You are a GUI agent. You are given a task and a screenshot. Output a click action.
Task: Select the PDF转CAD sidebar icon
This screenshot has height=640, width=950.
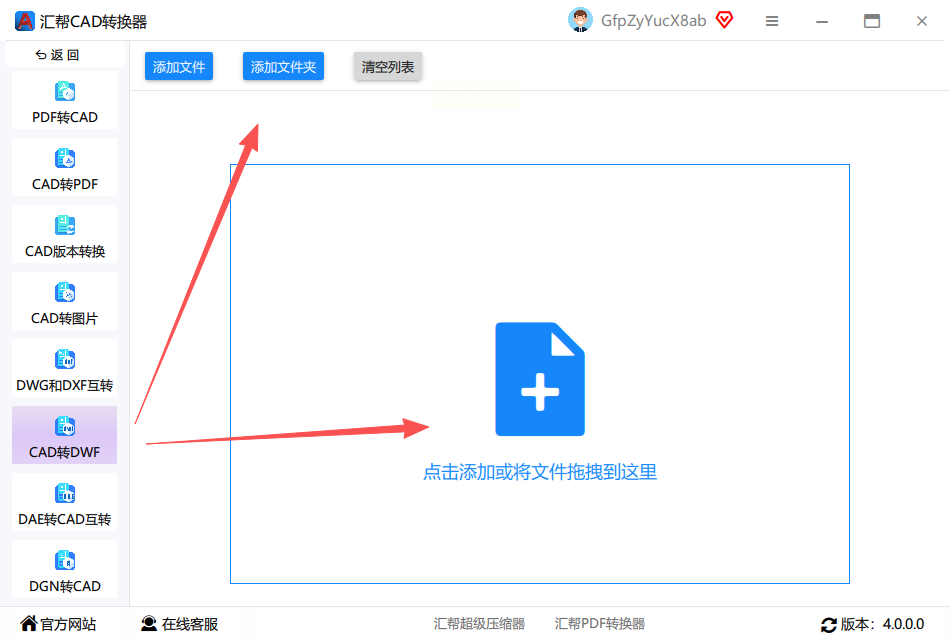tap(65, 92)
